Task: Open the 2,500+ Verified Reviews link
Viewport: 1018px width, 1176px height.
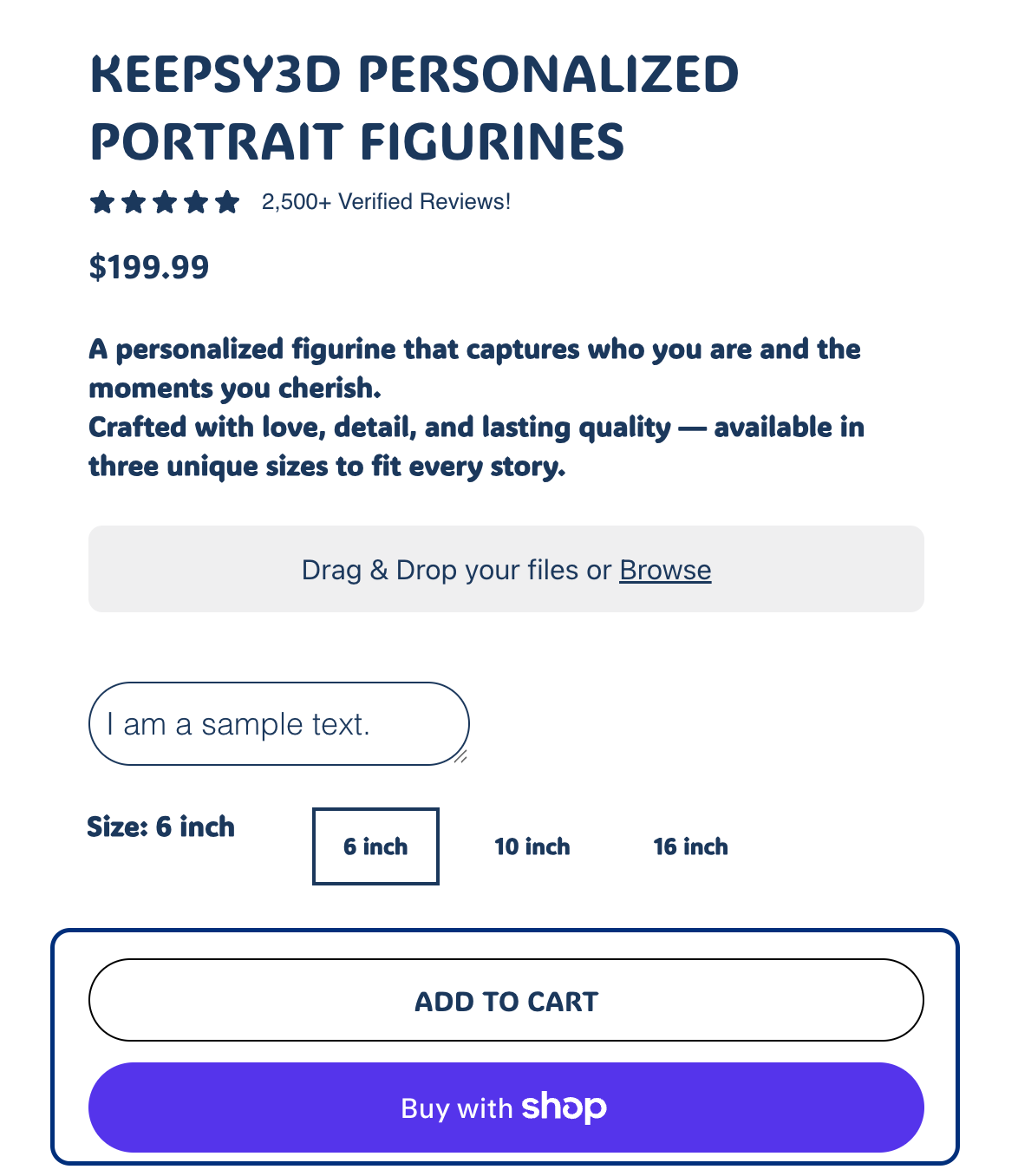Action: tap(386, 202)
